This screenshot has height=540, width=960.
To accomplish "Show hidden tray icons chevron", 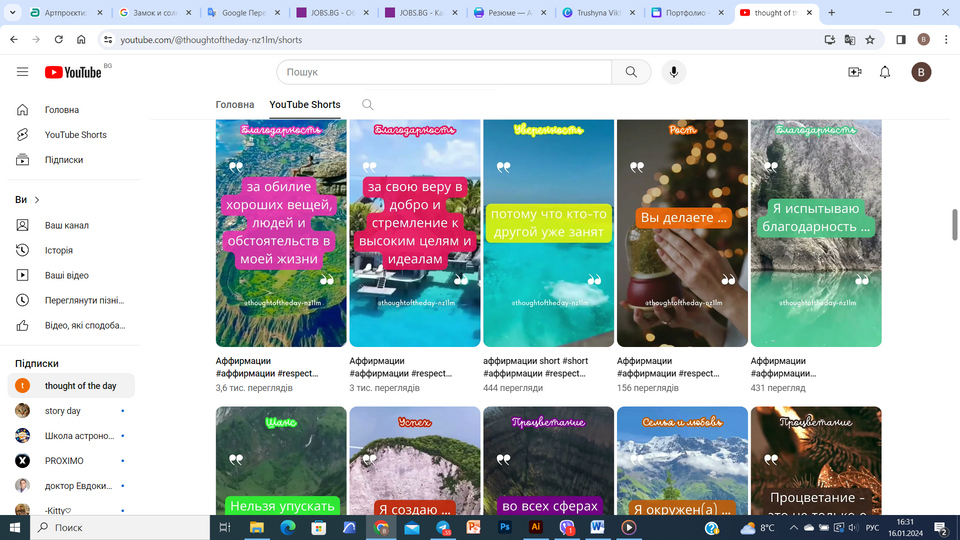I will pyautogui.click(x=793, y=527).
